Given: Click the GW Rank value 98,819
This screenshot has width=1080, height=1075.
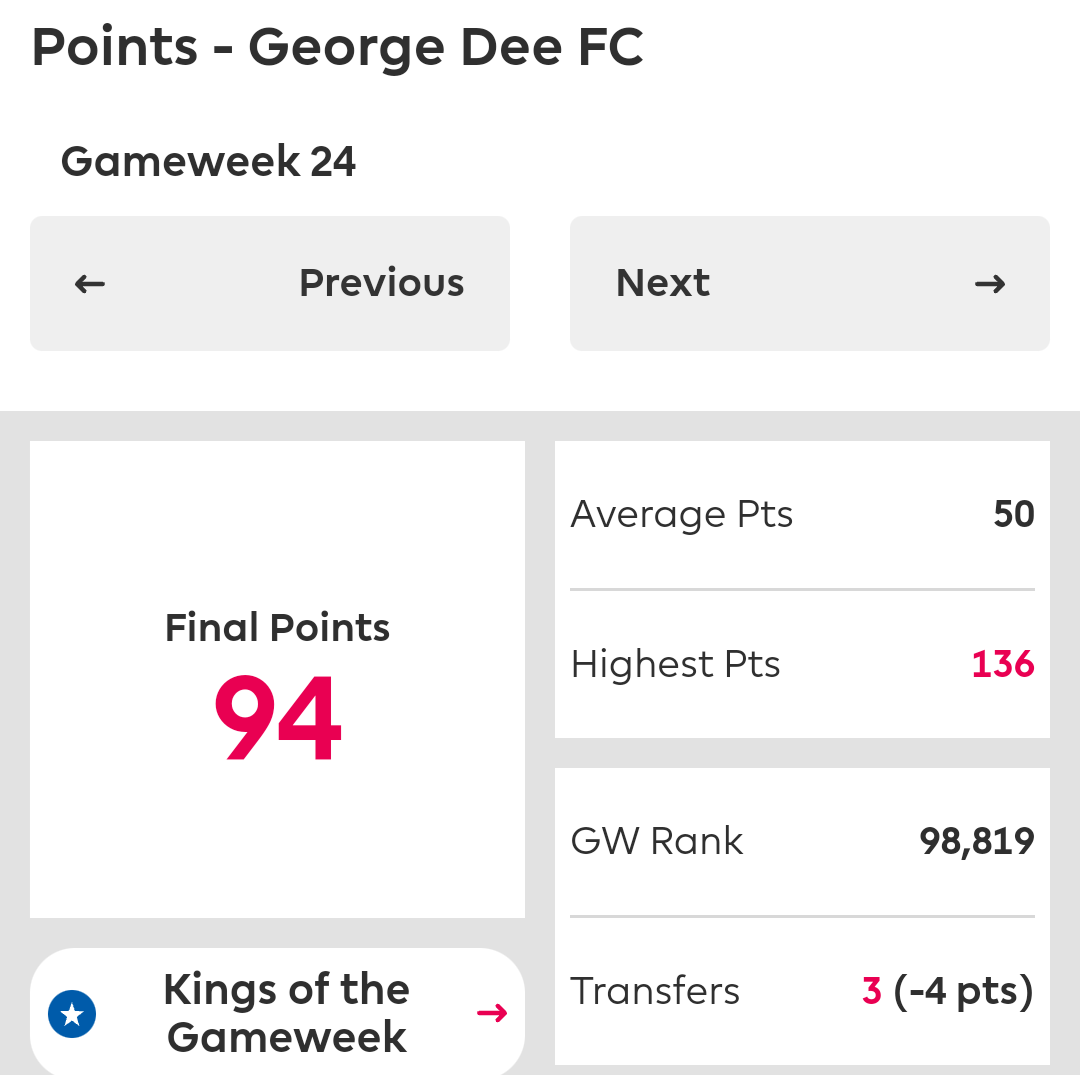Looking at the screenshot, I should pyautogui.click(x=977, y=842).
